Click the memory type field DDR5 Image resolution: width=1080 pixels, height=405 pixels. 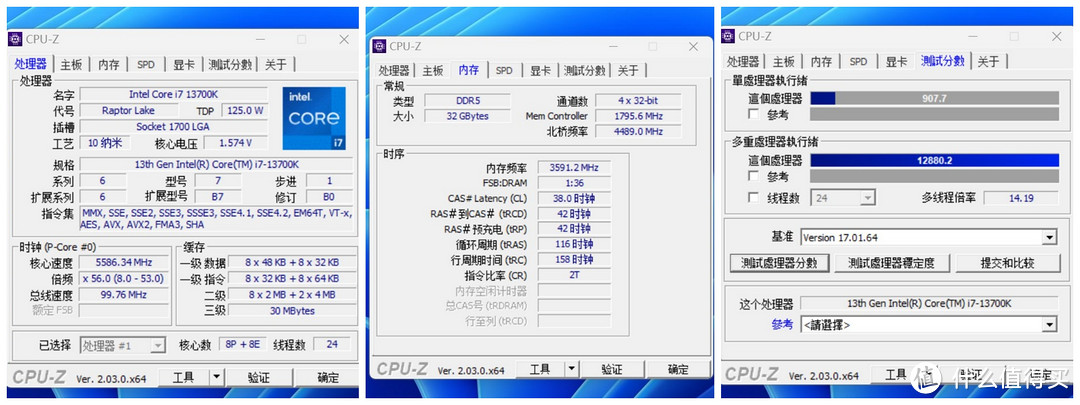coord(467,101)
